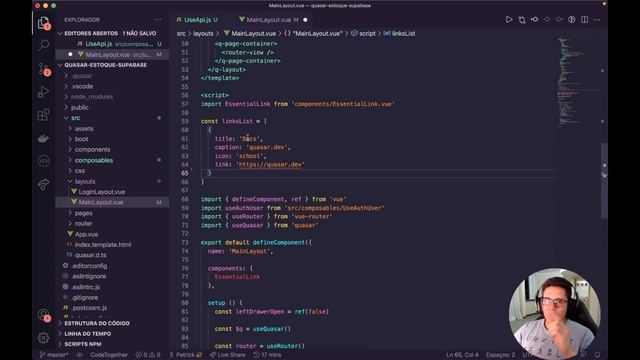Open the Run and Debug view
Image resolution: width=640 pixels, height=360 pixels.
pyautogui.click(x=44, y=92)
